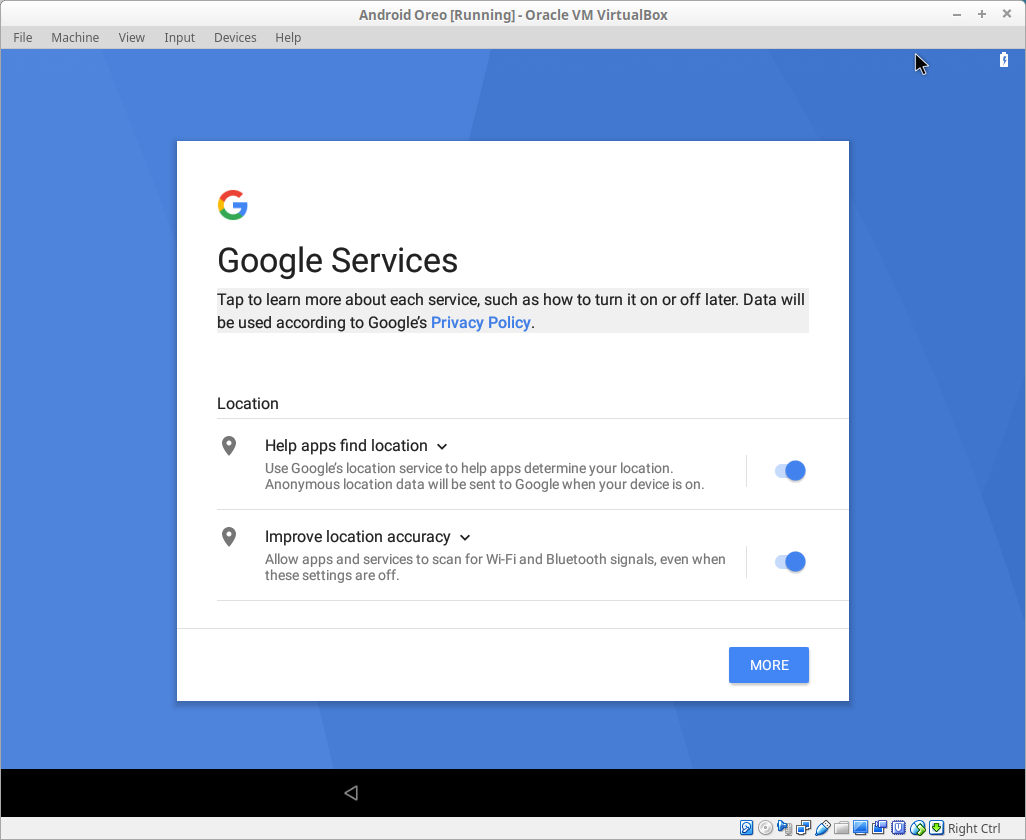Click the Right Ctrl host key label
The height and width of the screenshot is (840, 1026).
(x=974, y=828)
